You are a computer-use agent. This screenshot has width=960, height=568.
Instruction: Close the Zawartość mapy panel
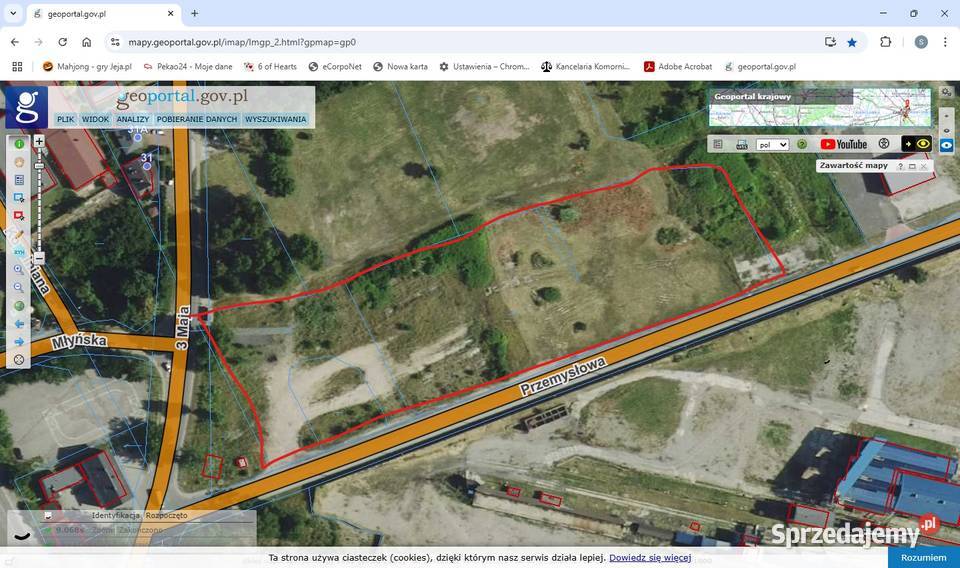(923, 166)
